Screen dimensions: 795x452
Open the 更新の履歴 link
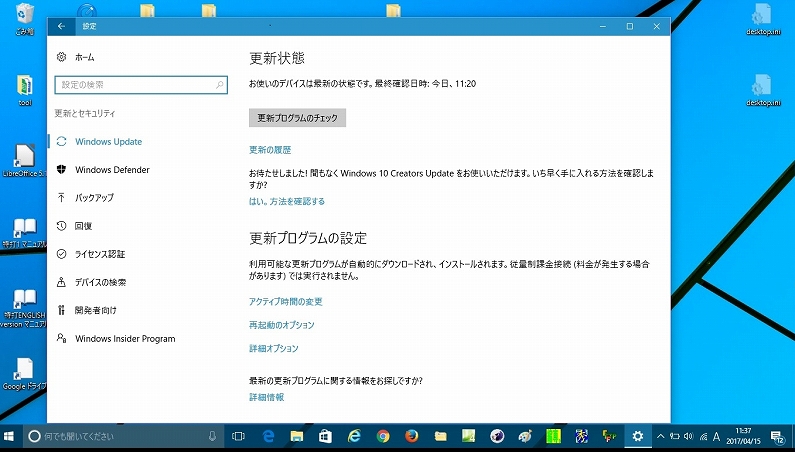point(270,150)
